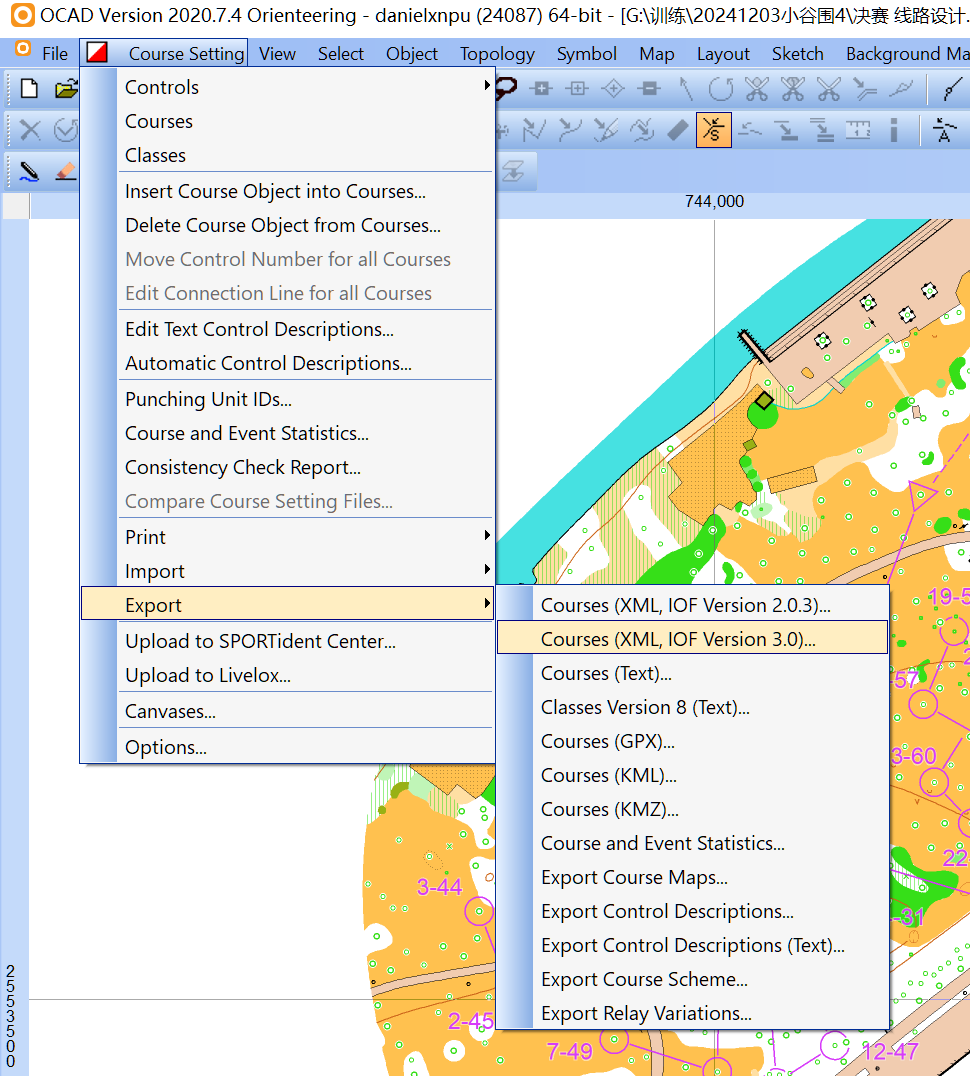970x1076 pixels.
Task: Click the Open file folder icon
Action: coord(66,89)
